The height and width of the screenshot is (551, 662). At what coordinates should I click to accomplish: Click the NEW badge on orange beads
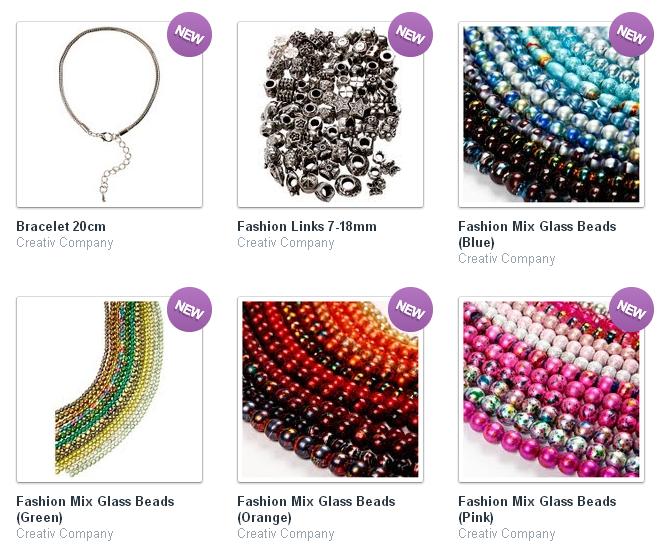point(410,309)
